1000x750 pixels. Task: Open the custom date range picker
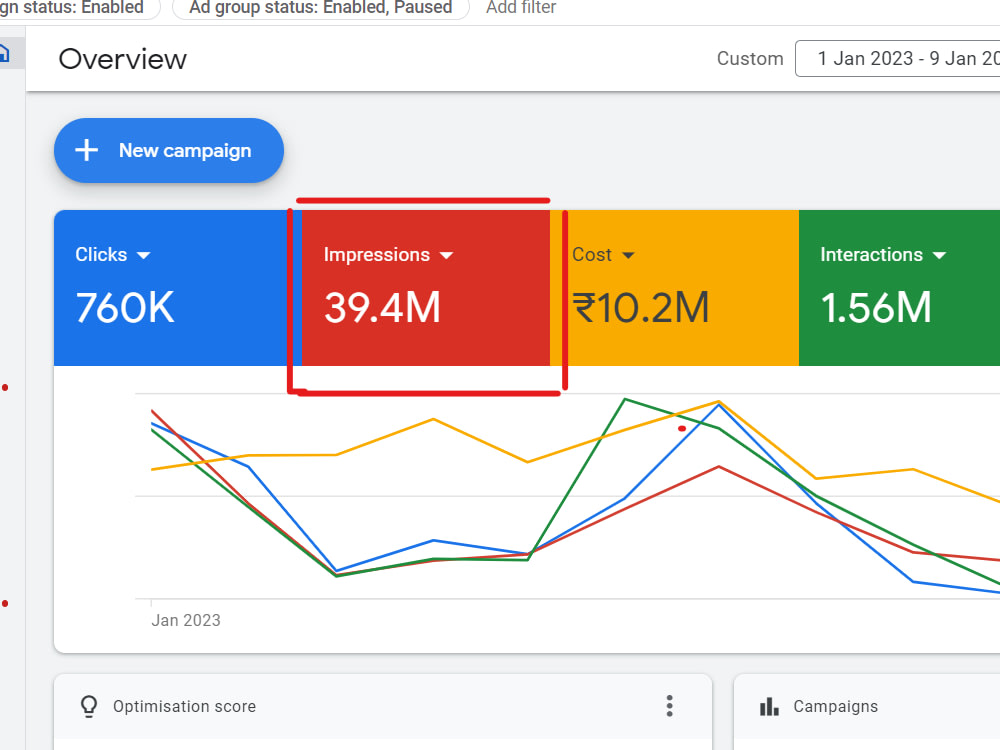coord(897,59)
